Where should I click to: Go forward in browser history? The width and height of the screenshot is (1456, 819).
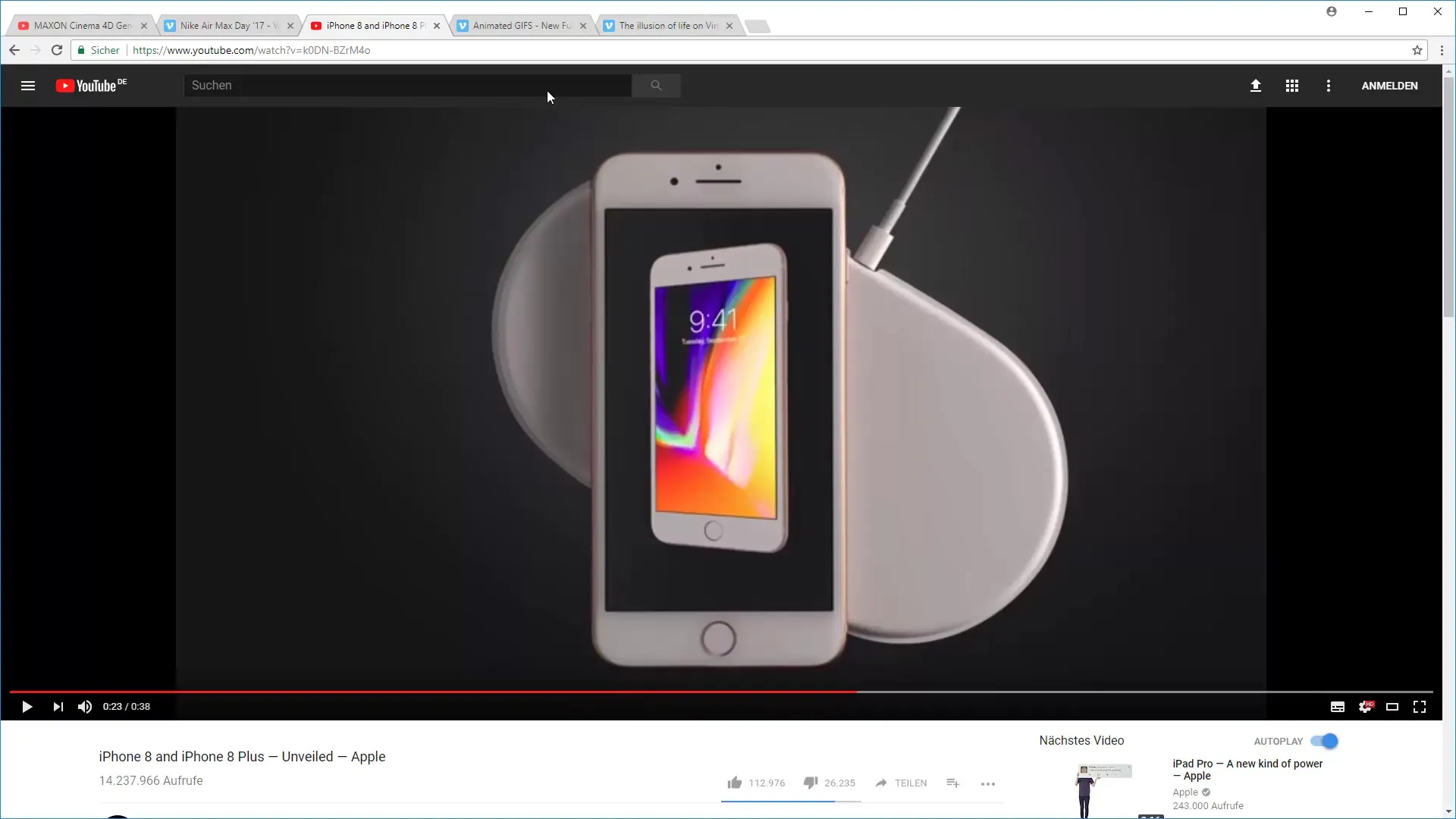(36, 50)
